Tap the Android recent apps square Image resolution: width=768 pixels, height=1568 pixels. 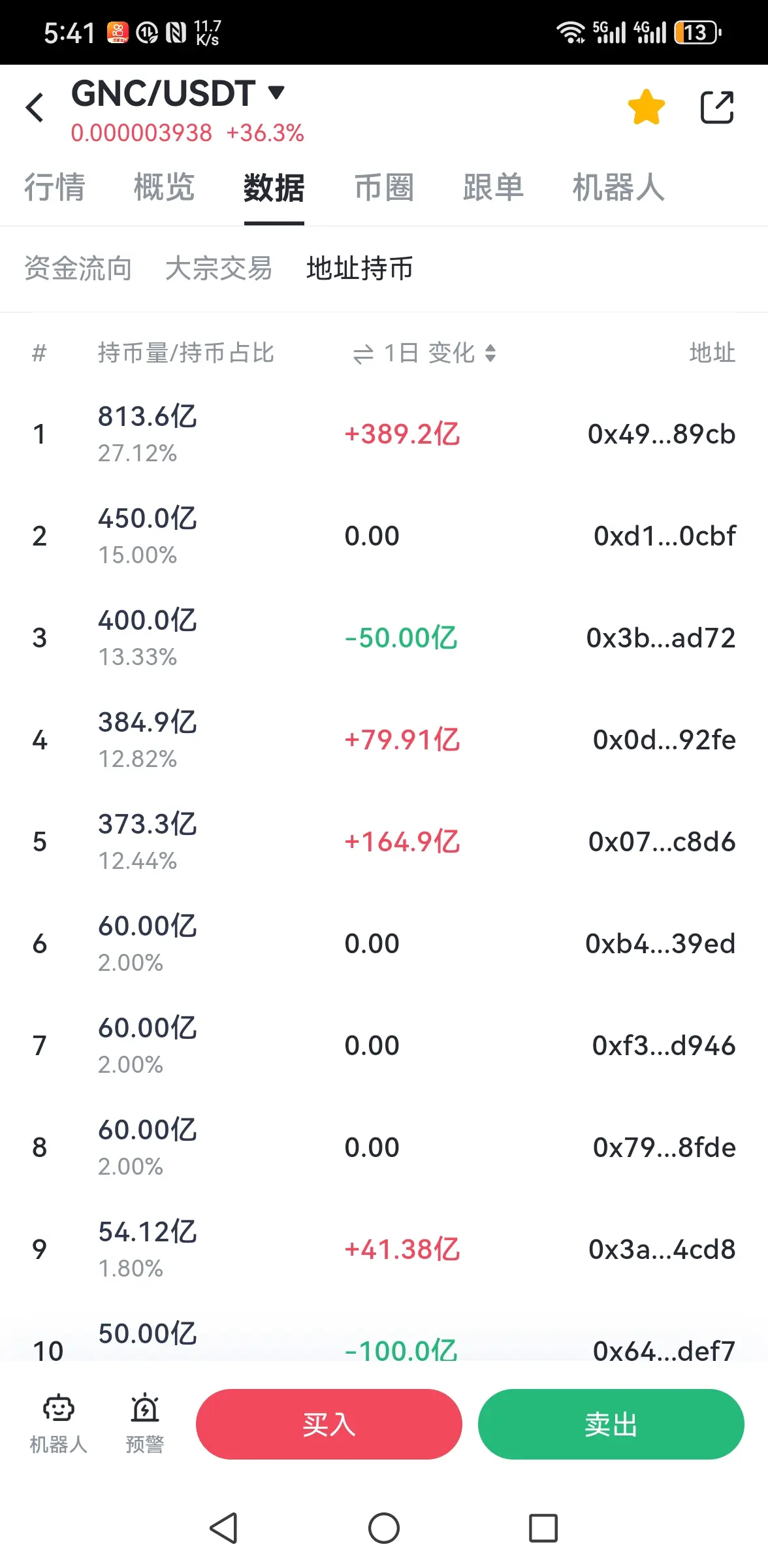[543, 1528]
